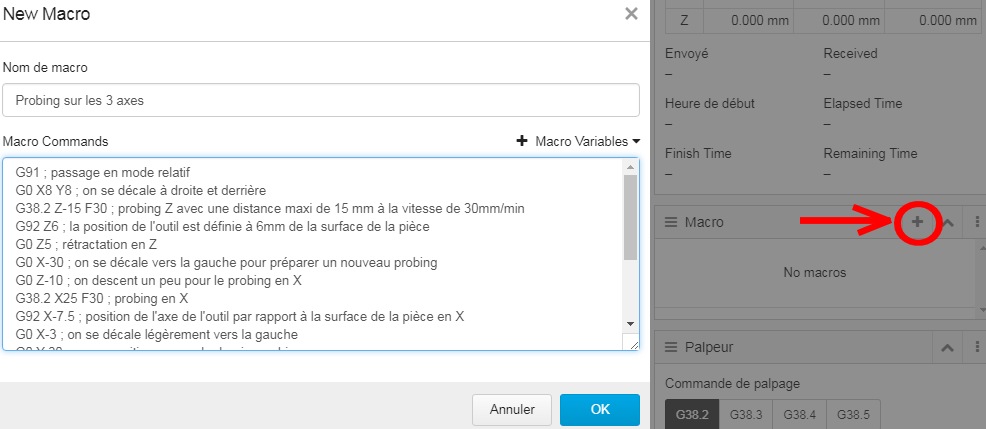Click the plus icon to add macro
Image resolution: width=986 pixels, height=429 pixels.
click(917, 222)
